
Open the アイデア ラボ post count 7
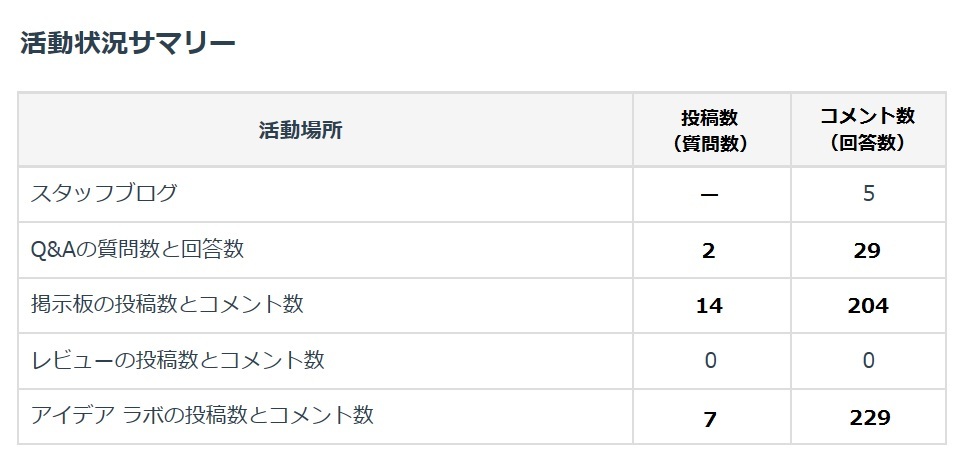tap(710, 418)
